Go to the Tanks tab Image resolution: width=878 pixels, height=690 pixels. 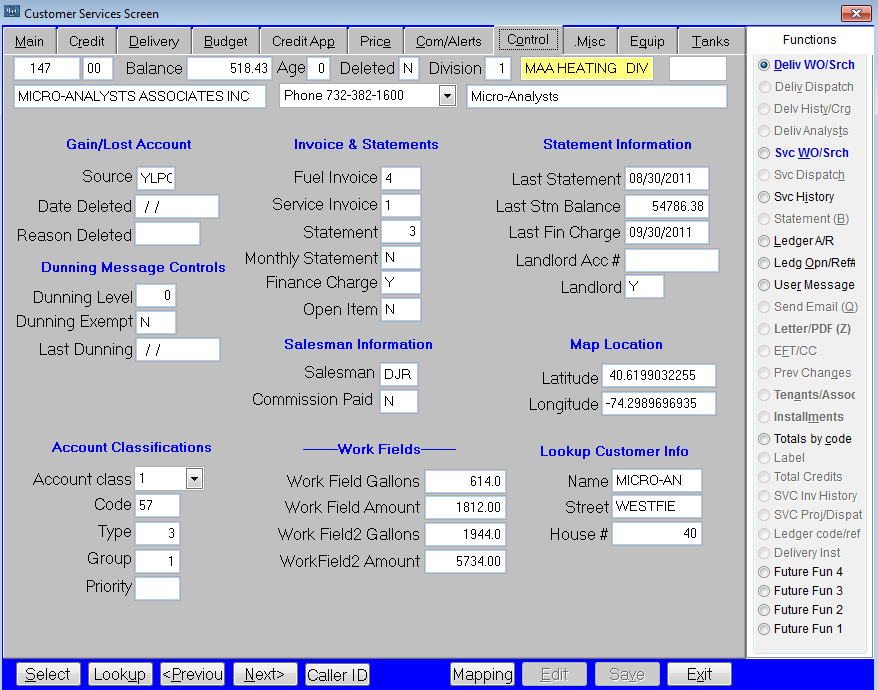click(710, 41)
